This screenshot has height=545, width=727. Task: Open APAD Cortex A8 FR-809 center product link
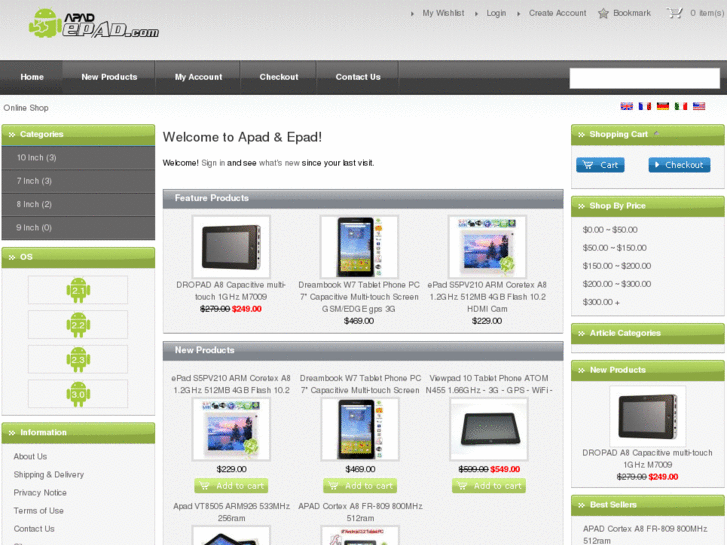360,512
